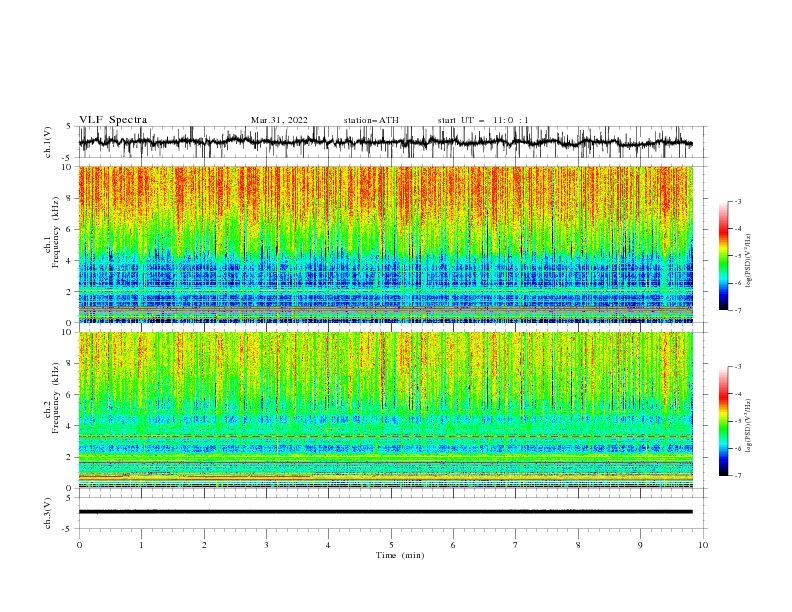Click the log(PSD) label beside ch.1 colorbar
Viewport: 792px width, 612px height.
(x=748, y=261)
